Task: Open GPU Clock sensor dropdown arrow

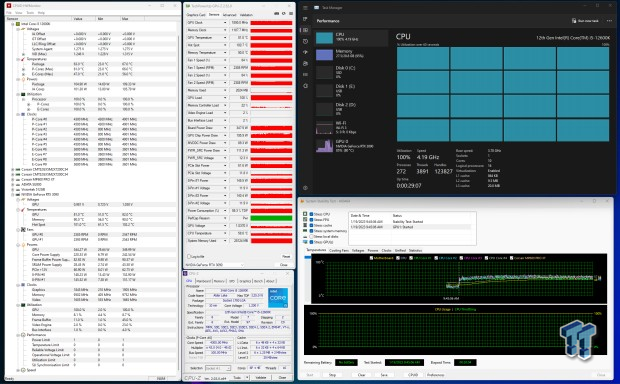Action: (x=225, y=23)
